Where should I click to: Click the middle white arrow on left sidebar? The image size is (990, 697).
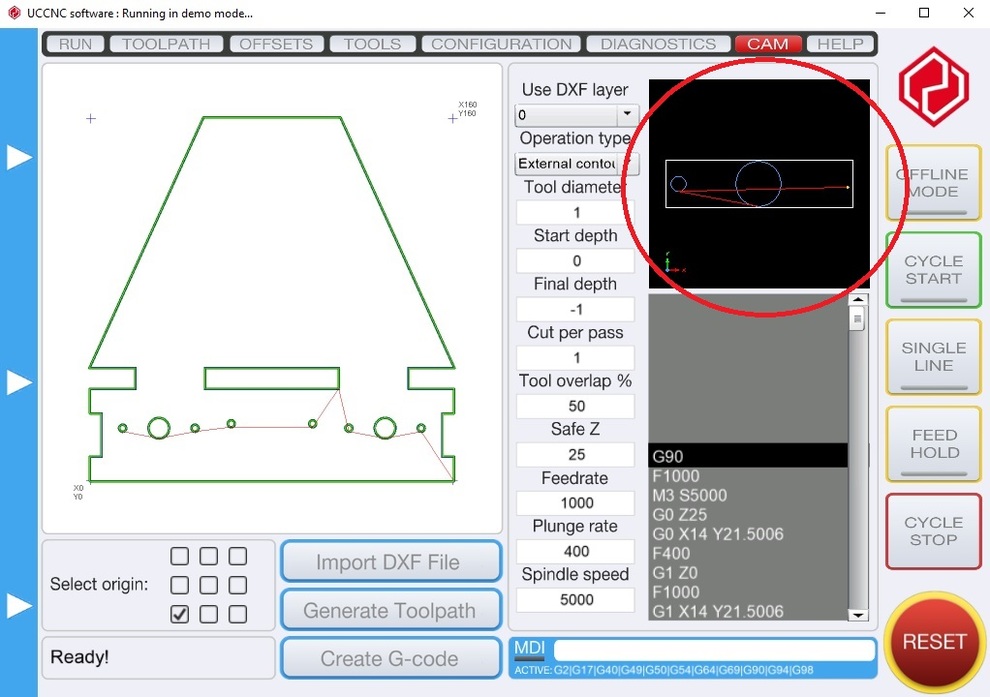[x=20, y=382]
